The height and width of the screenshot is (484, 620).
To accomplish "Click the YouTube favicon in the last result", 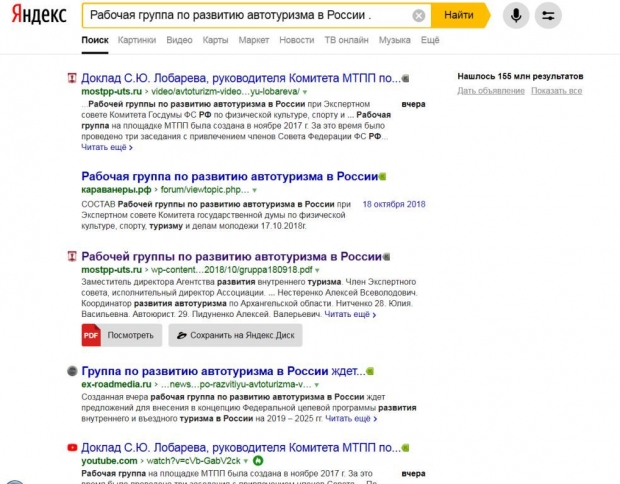I will coord(72,447).
